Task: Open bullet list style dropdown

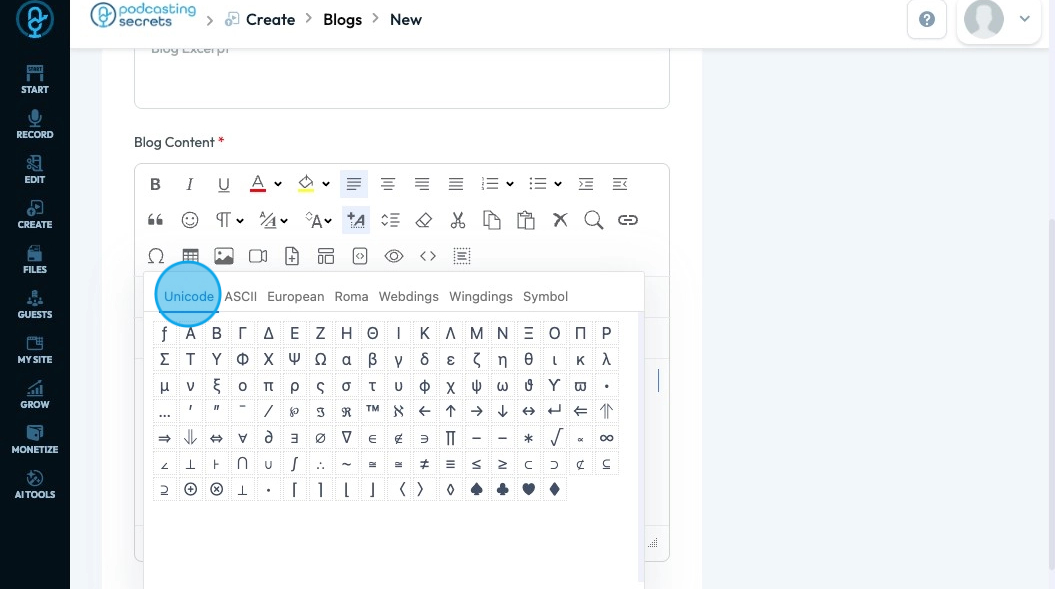Action: tap(558, 184)
